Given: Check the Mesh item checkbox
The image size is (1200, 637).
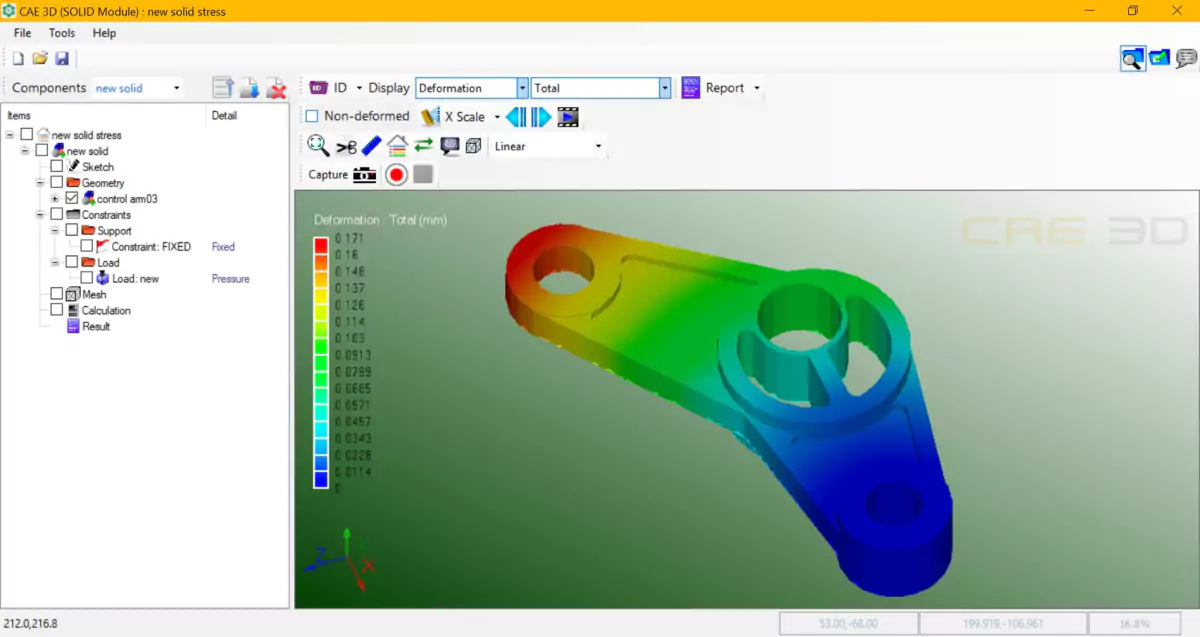Looking at the screenshot, I should point(57,294).
